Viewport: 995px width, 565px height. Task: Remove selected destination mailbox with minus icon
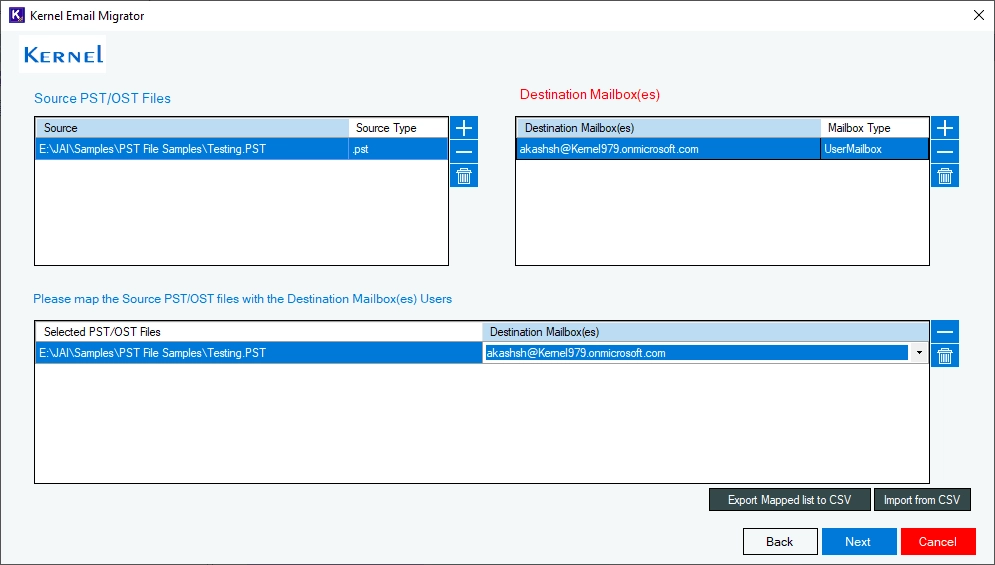(x=945, y=152)
